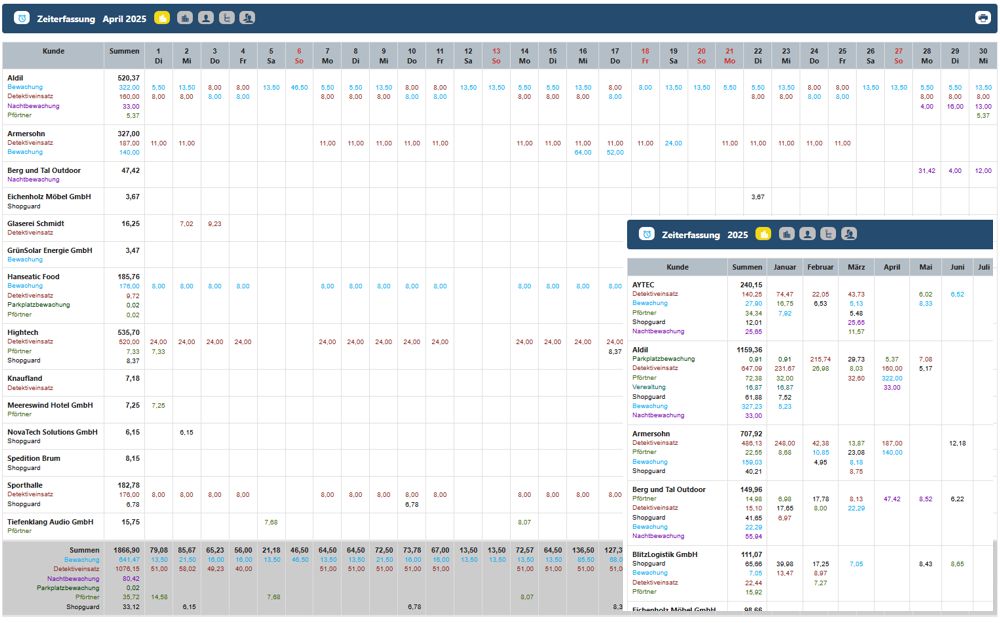Click the 31,42 Nachtbewachung cell for Berg und Tal
This screenshot has width=1000, height=623.
click(x=927, y=170)
